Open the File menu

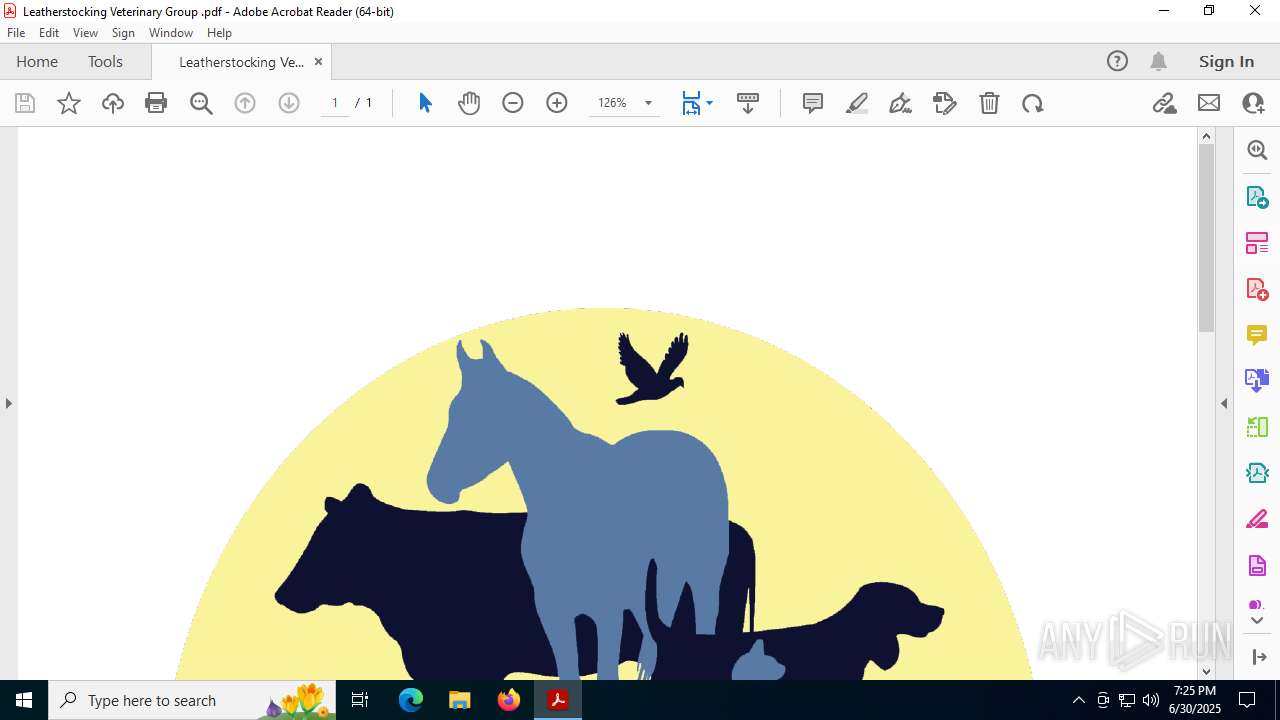click(x=16, y=33)
